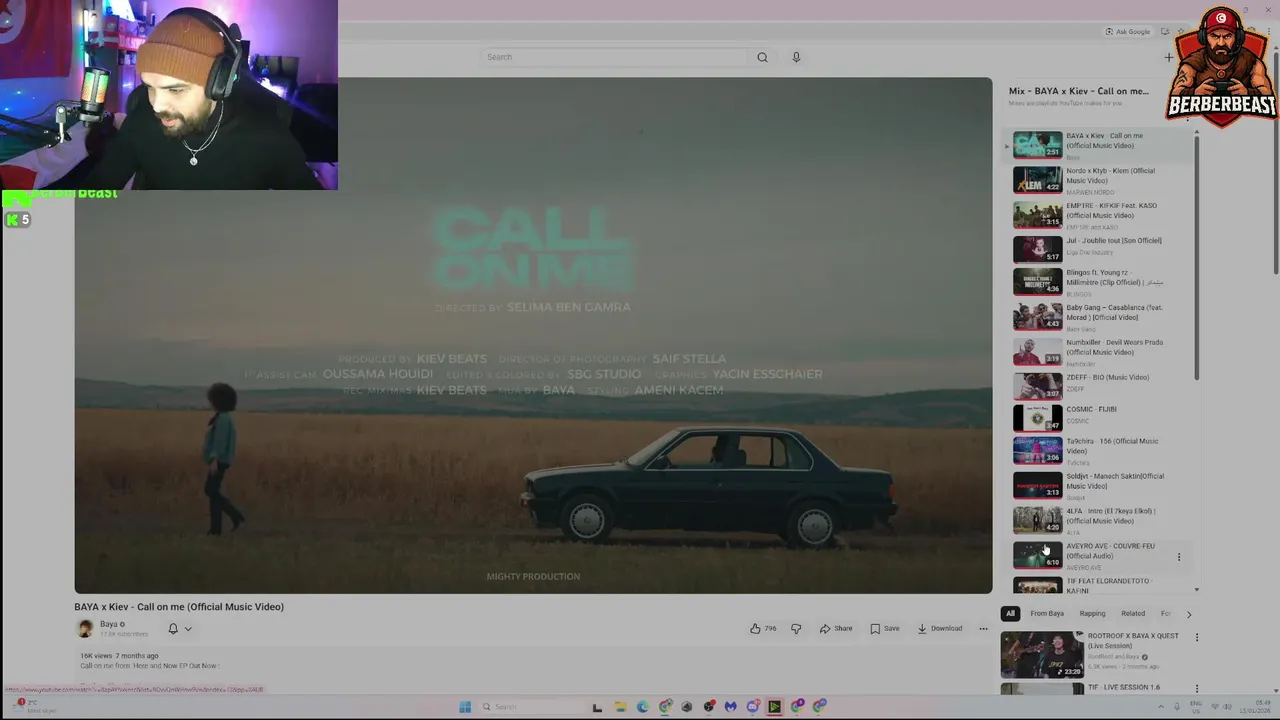Open Ask Google in browser toolbar
Screen dimensions: 1280x720
1128,32
